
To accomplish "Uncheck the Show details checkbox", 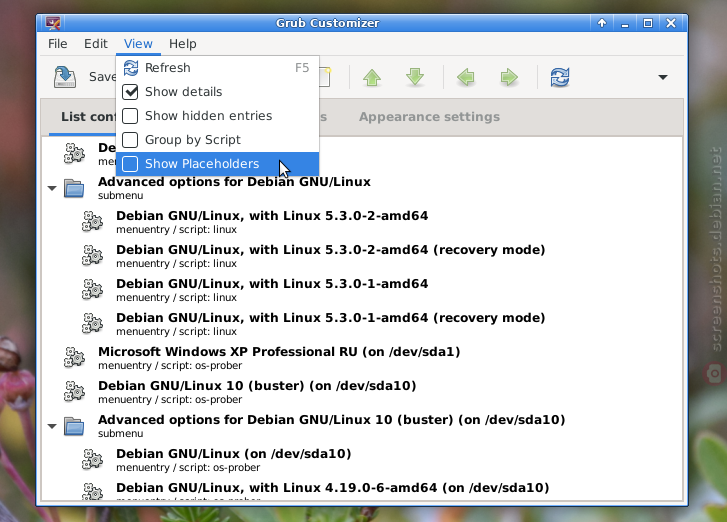I will coord(130,92).
